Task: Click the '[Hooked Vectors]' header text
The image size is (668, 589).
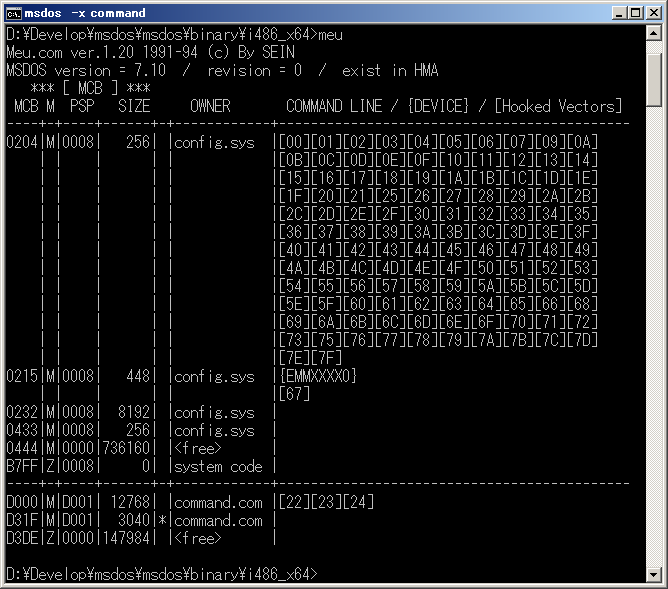Action: [558, 106]
